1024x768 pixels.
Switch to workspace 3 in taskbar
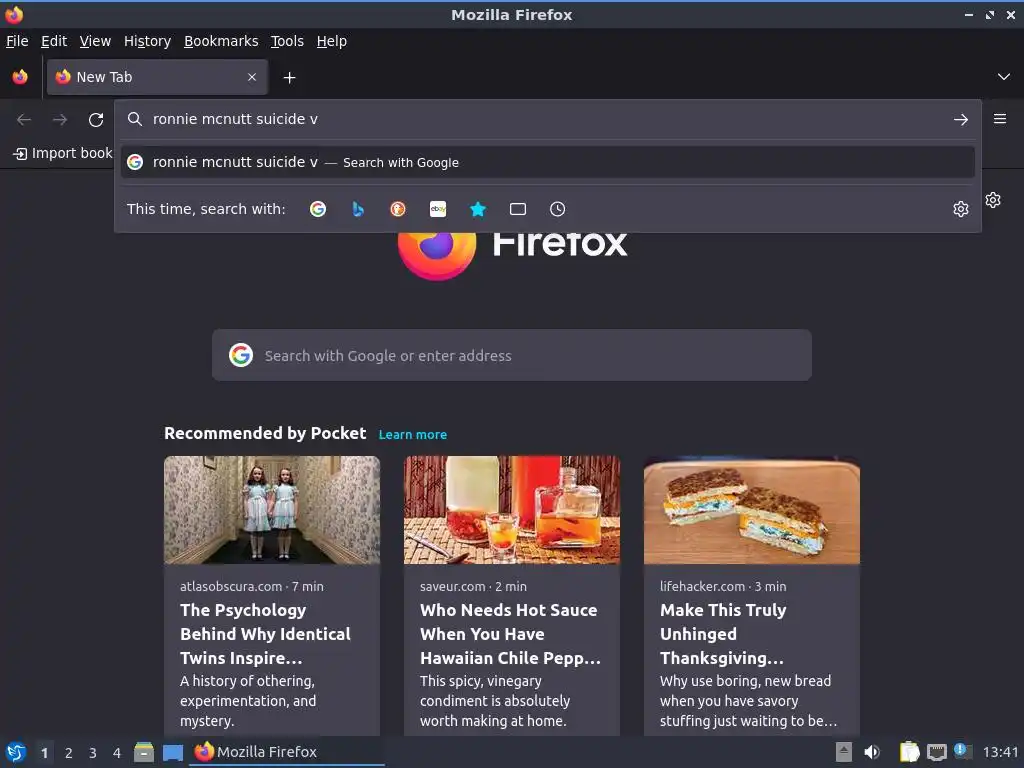tap(93, 753)
